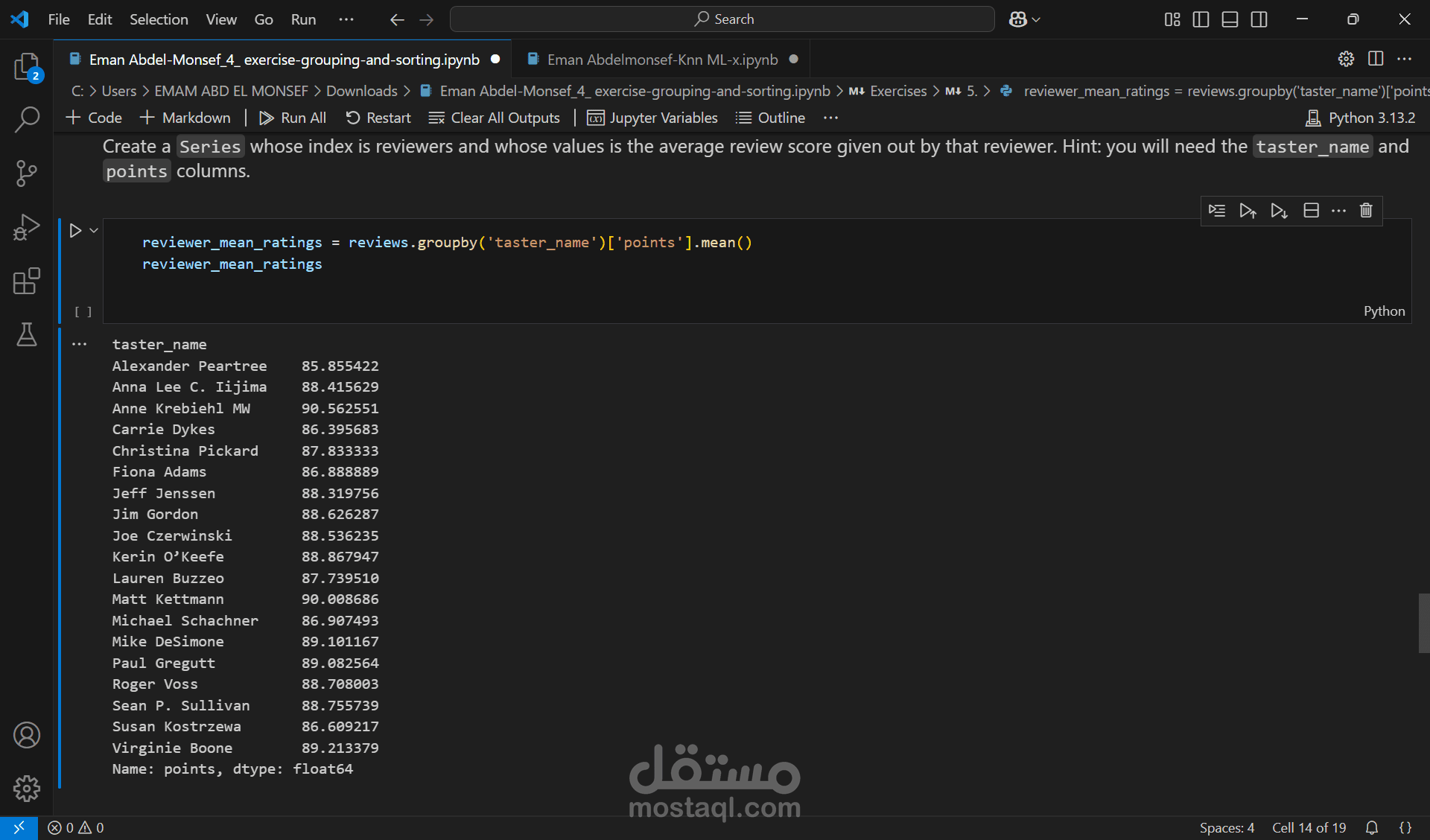Delete the current cell with trash icon

click(1366, 211)
